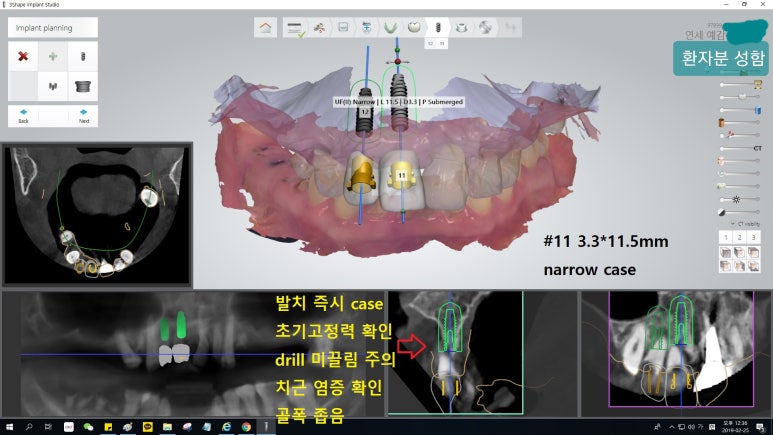The height and width of the screenshot is (435, 773).
Task: Select the top-right cube view orientation
Action: tap(753, 253)
